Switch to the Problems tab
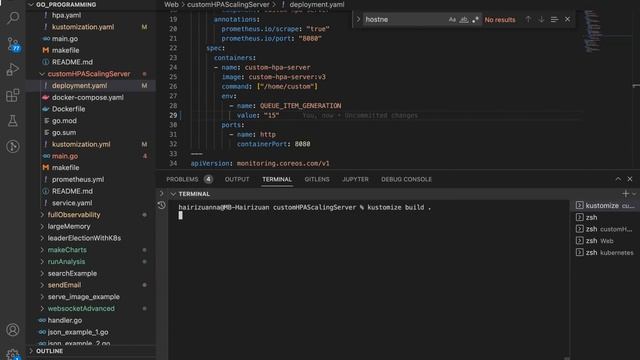Screen dimensions: 640x360 point(189,179)
